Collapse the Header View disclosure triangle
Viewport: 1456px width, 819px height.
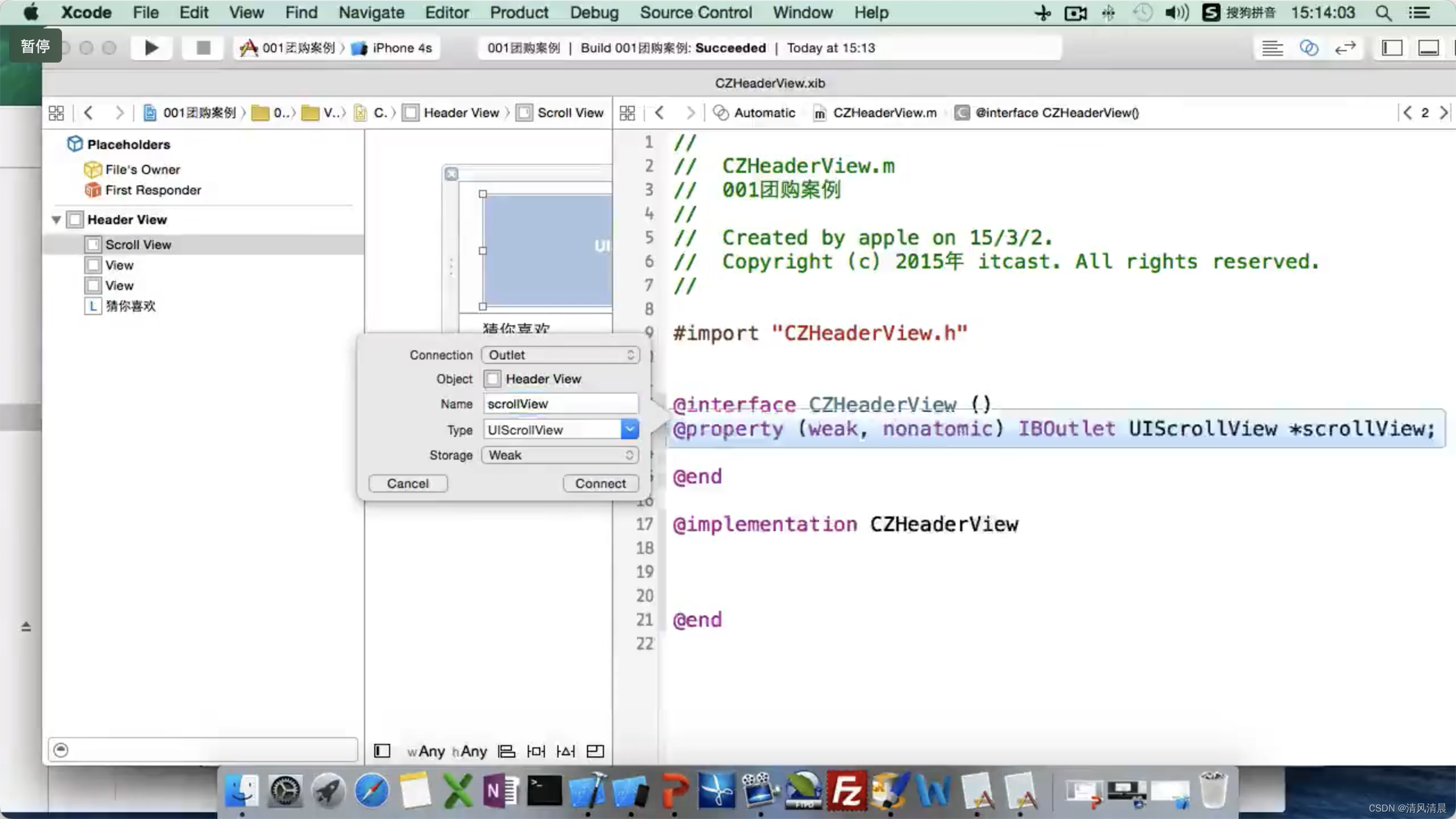point(56,220)
